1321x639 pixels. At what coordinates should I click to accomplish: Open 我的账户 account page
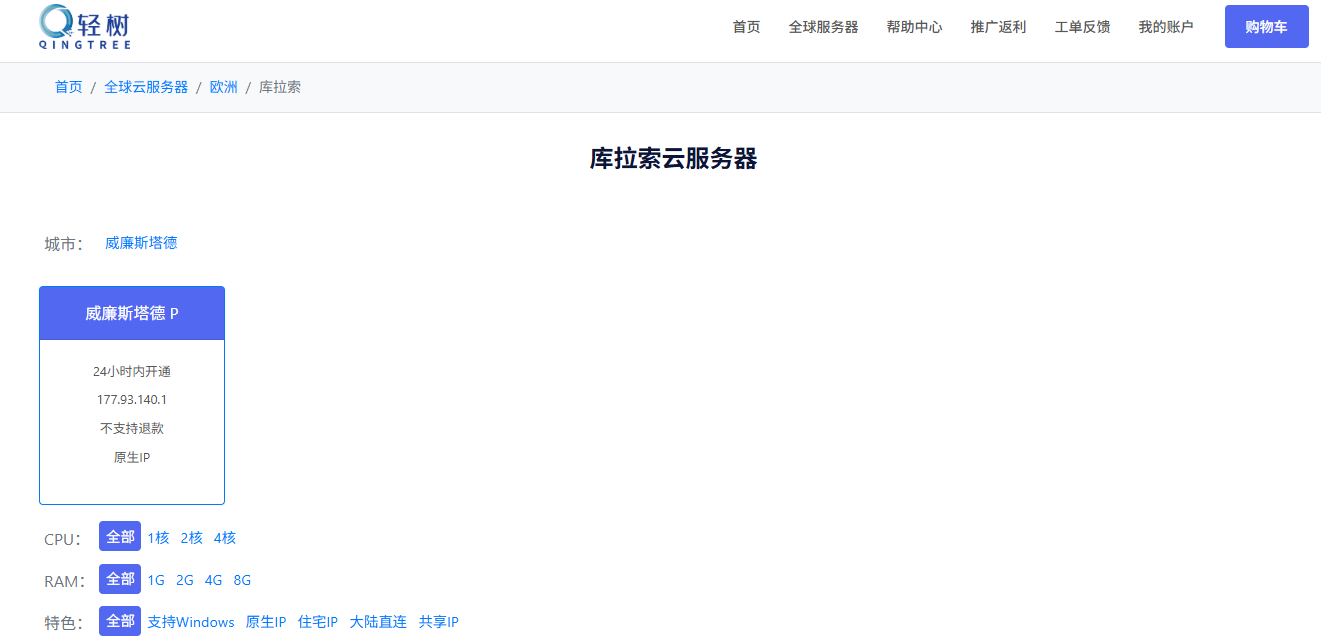coord(1165,27)
